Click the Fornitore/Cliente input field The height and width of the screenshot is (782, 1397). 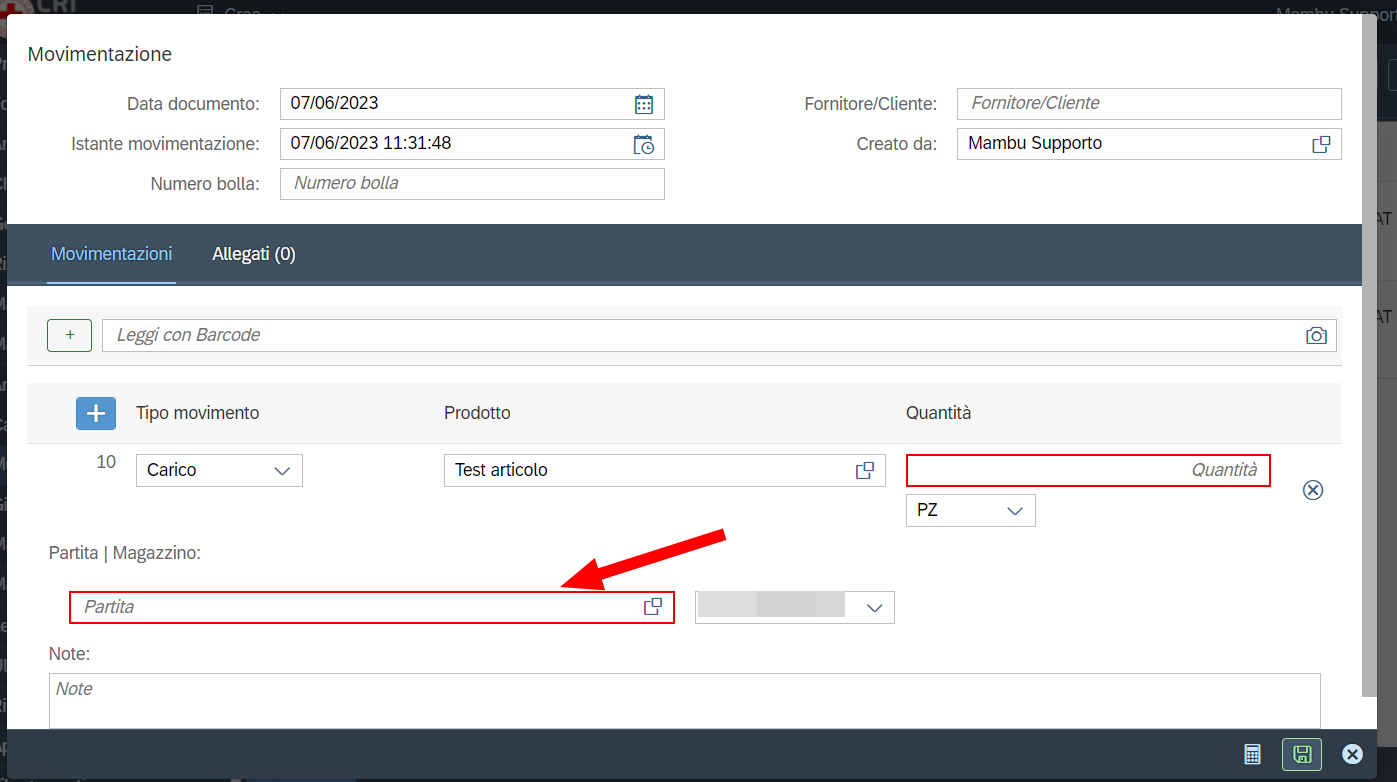[x=1149, y=104]
